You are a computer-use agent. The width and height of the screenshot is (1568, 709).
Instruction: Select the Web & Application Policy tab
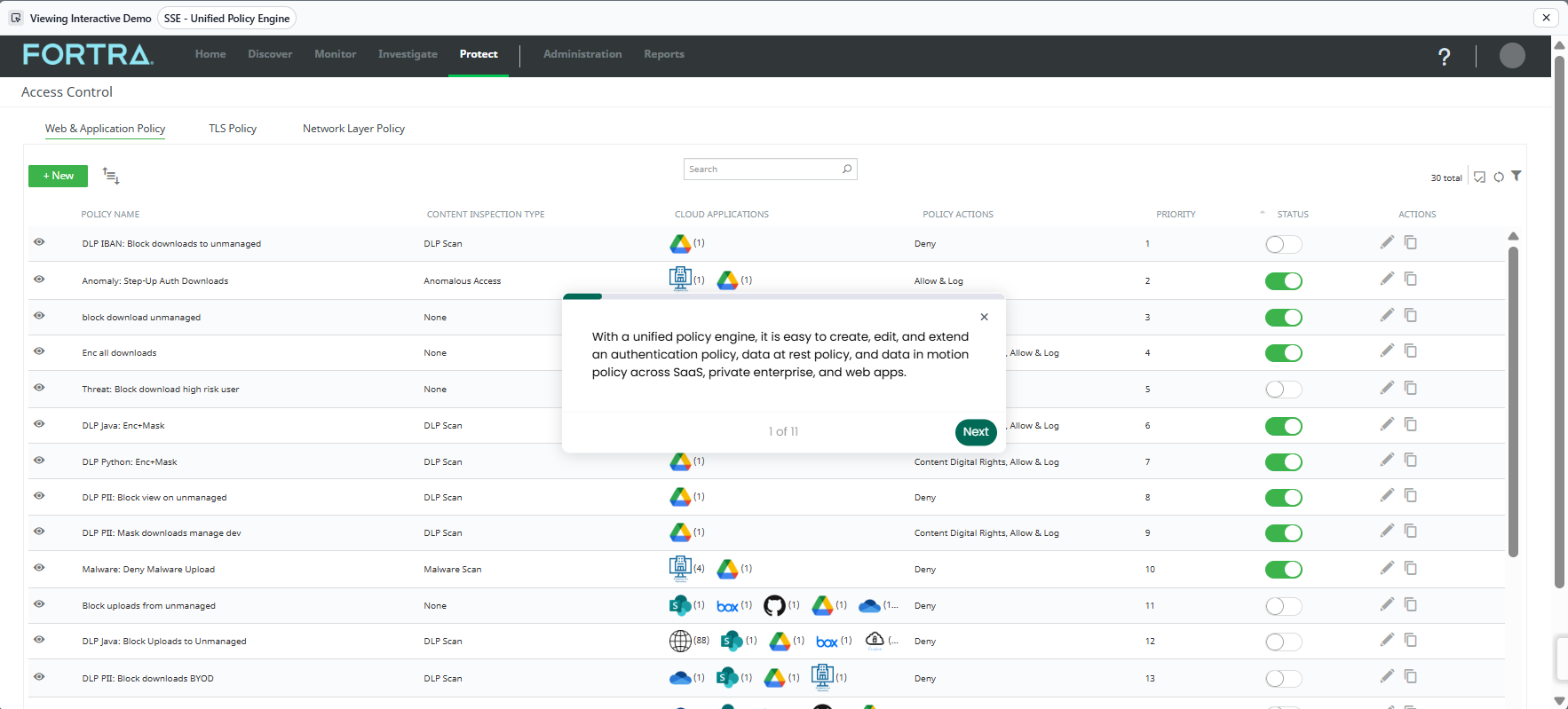105,129
